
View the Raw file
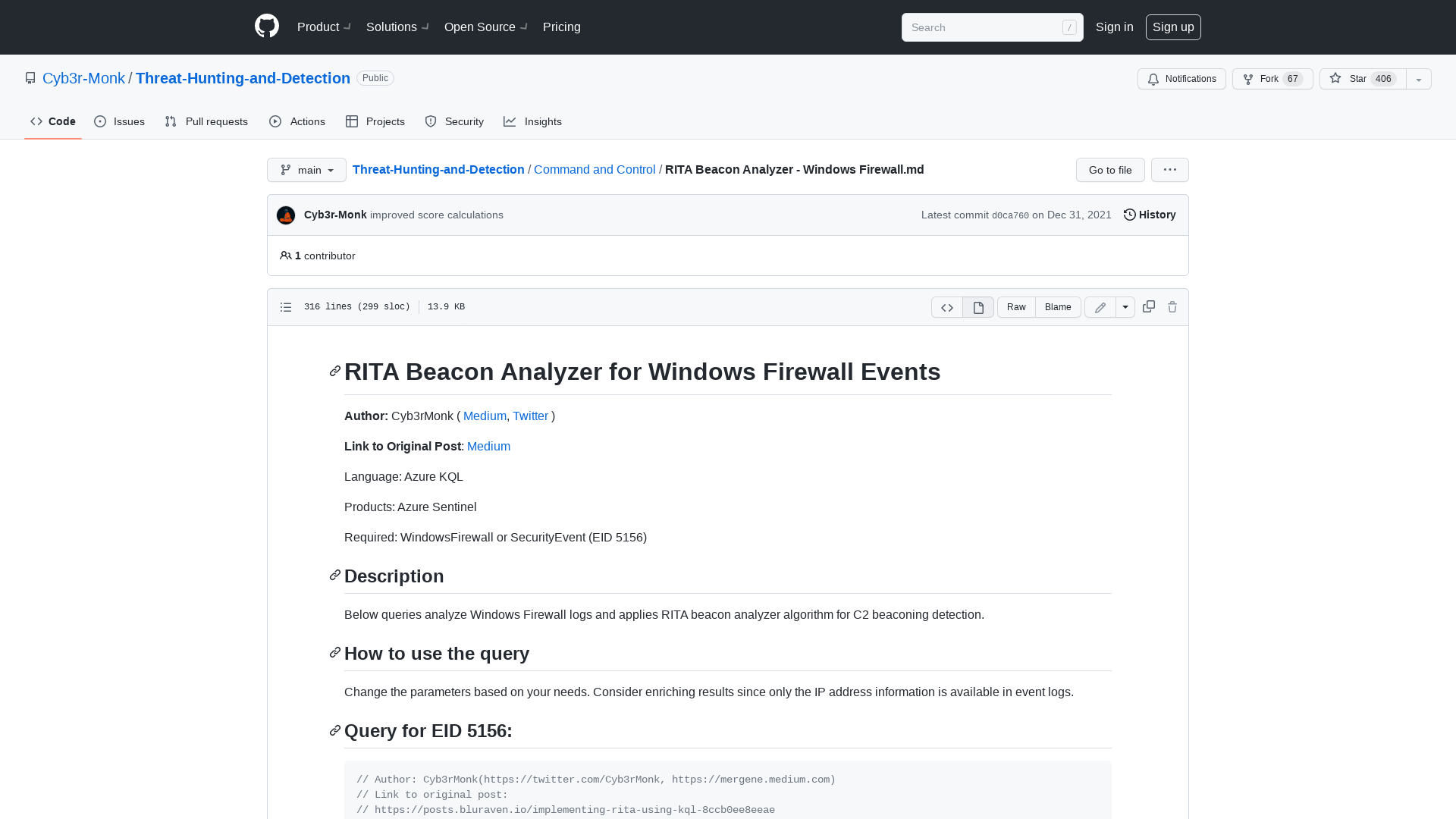1016,307
